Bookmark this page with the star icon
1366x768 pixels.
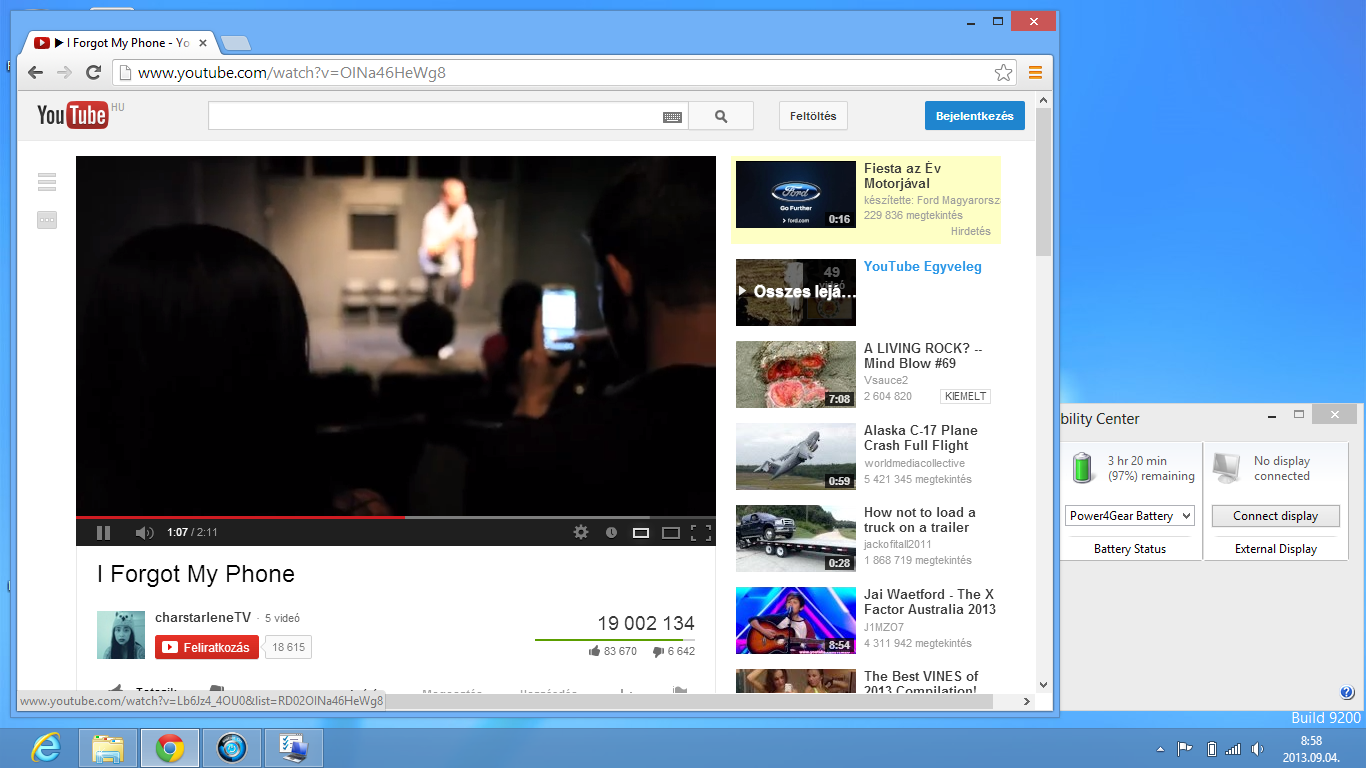pyautogui.click(x=1004, y=72)
